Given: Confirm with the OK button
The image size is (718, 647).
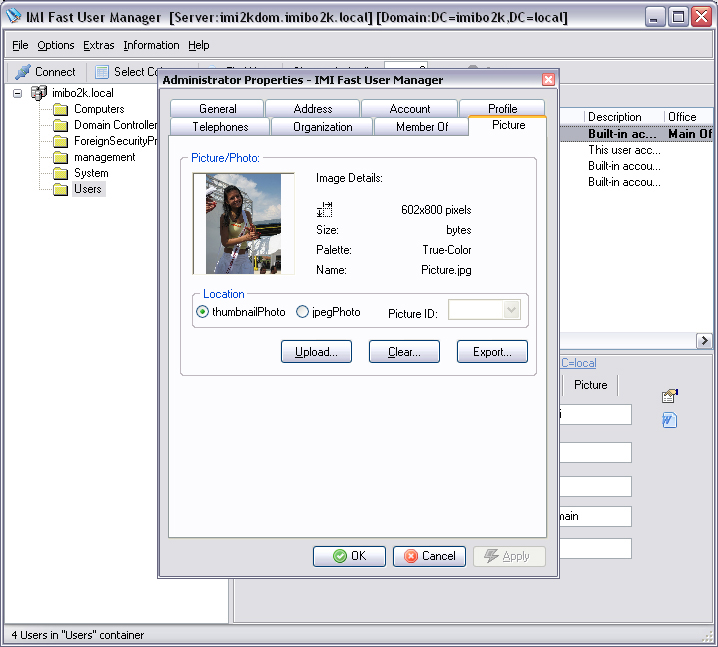Looking at the screenshot, I should point(349,556).
